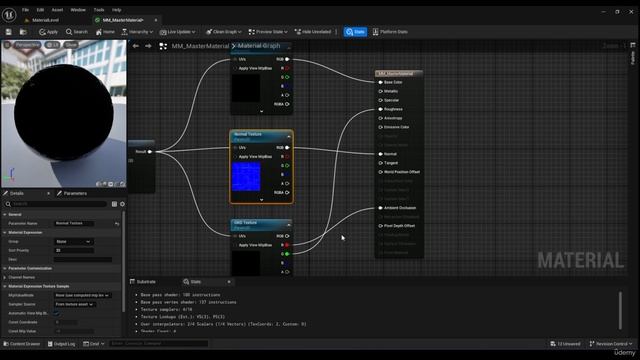Open Search in the material editor toolbar
640x360 pixels.
(x=77, y=32)
